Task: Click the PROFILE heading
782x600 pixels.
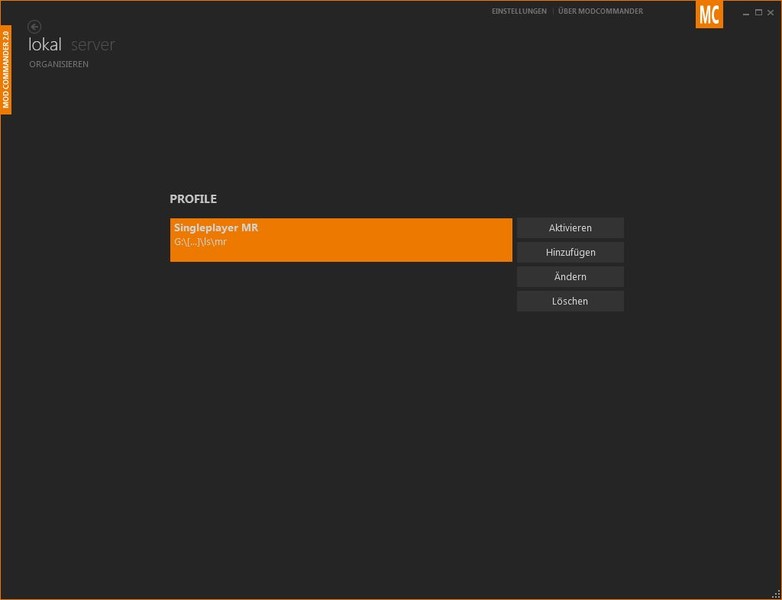Action: pyautogui.click(x=193, y=199)
